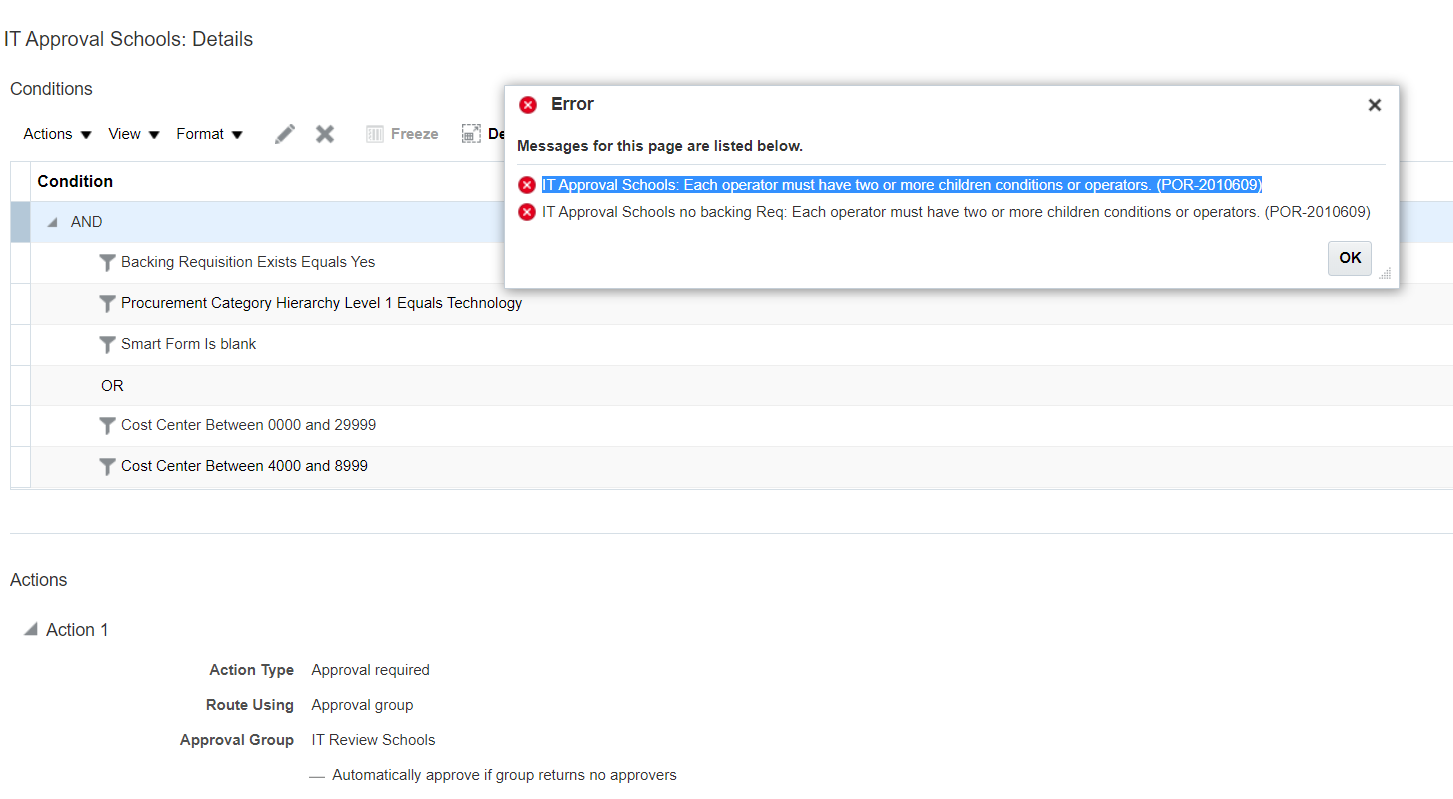The image size is (1453, 799).
Task: Click funnel icon beside Procurement Category Hierarchy condition
Action: [x=107, y=303]
